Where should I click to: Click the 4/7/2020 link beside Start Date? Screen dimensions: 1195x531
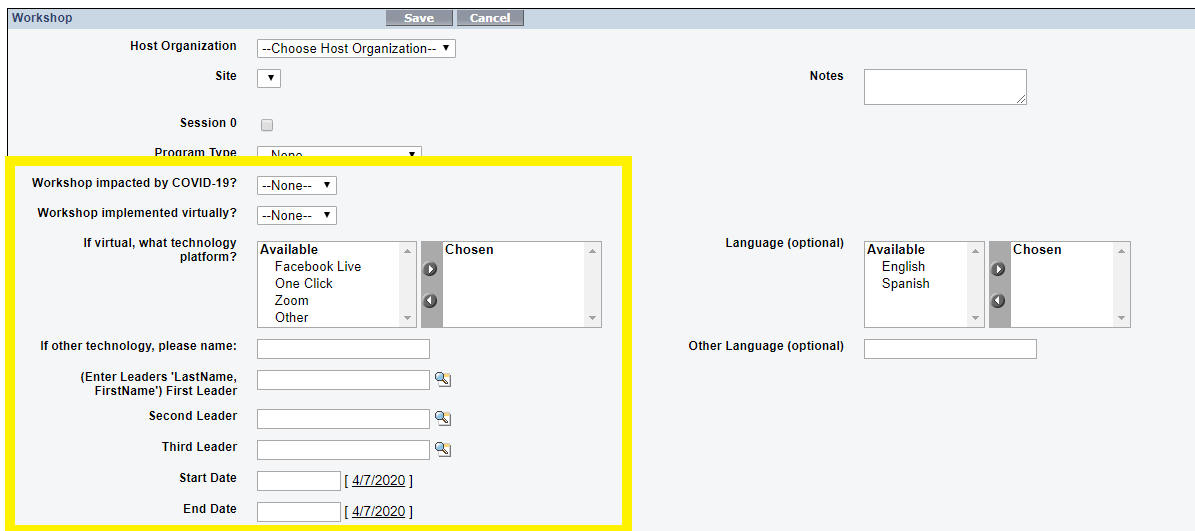click(379, 481)
